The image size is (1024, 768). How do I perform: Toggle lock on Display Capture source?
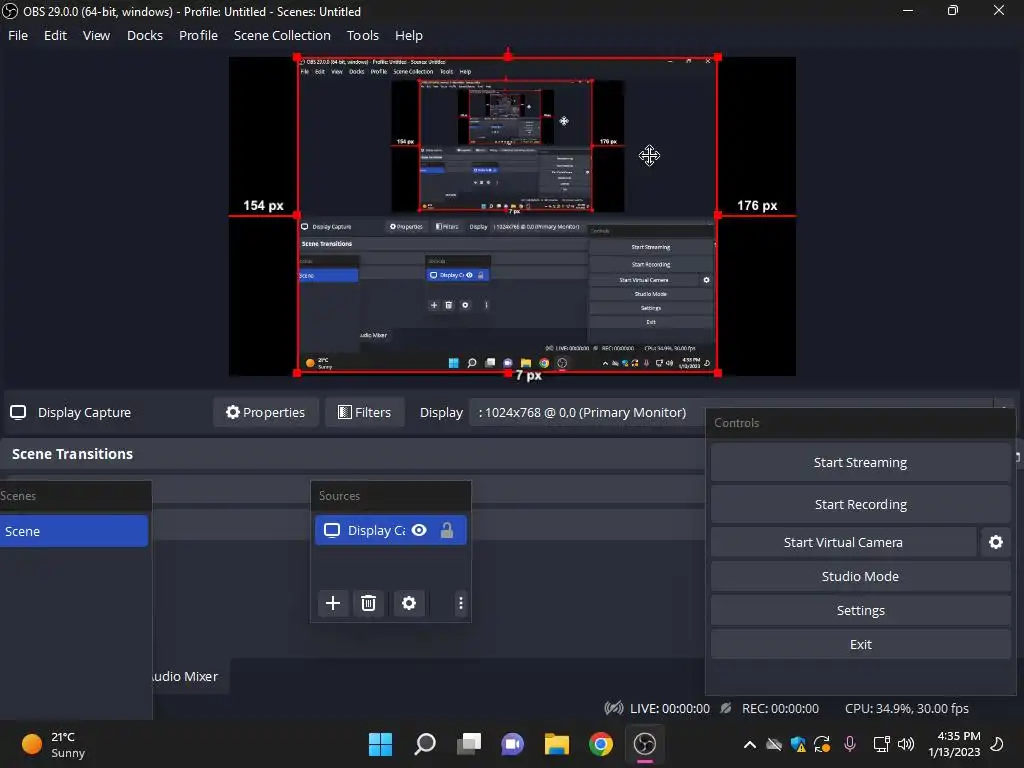pos(447,530)
